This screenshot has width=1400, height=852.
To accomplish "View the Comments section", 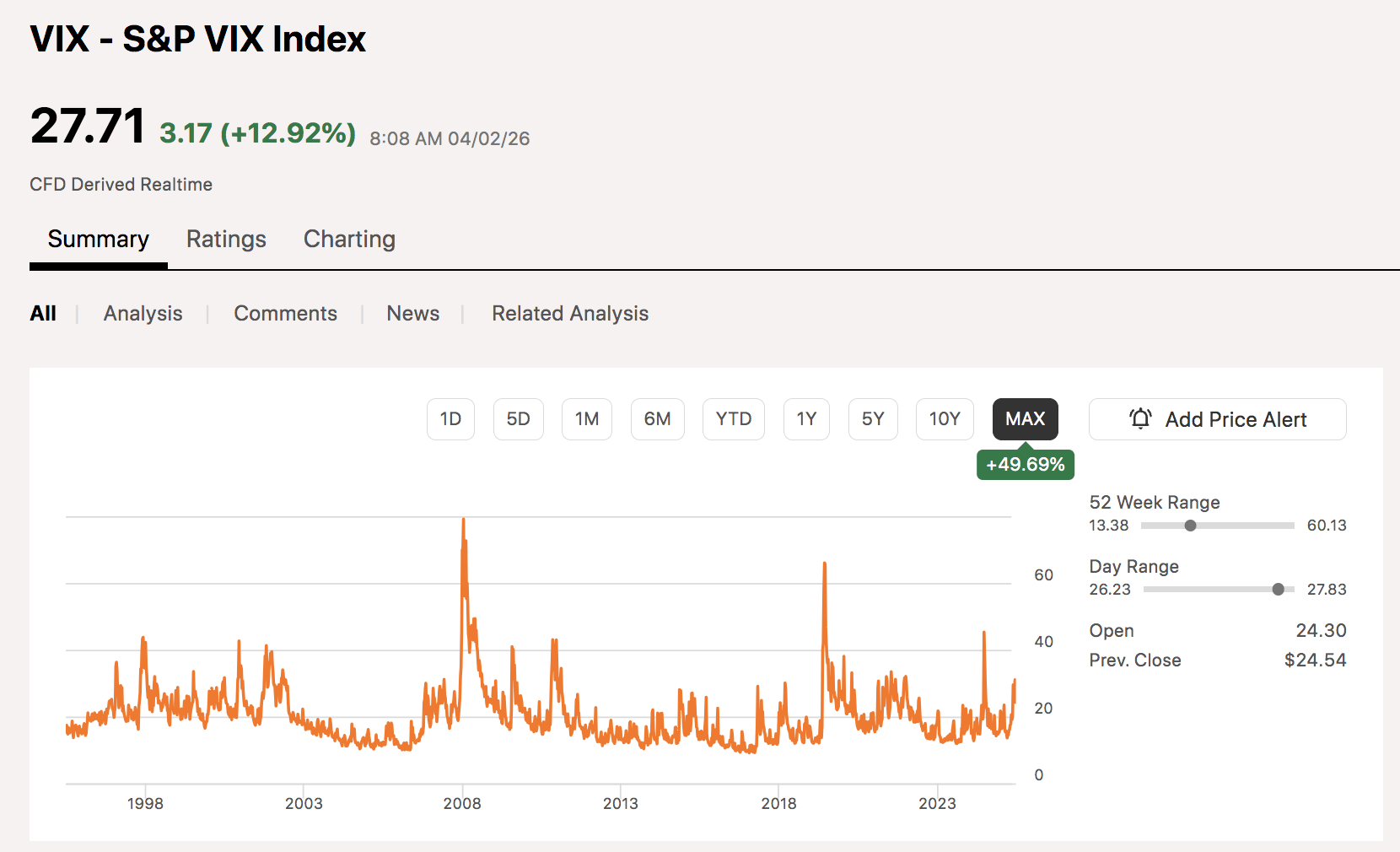I will coord(285,314).
